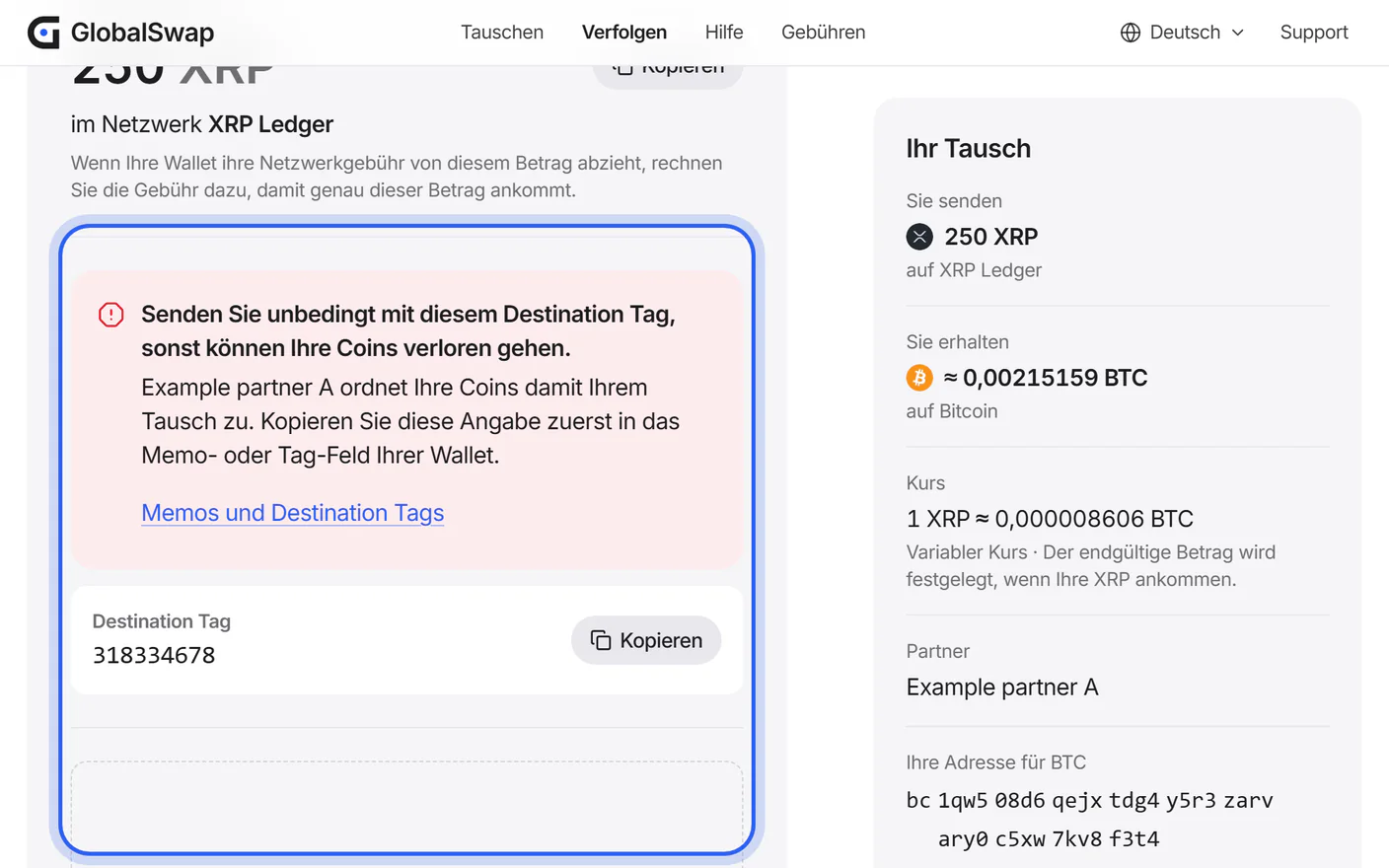The image size is (1389, 868).
Task: Click the BTC address starting bc1qw5
Action: pos(1090,820)
